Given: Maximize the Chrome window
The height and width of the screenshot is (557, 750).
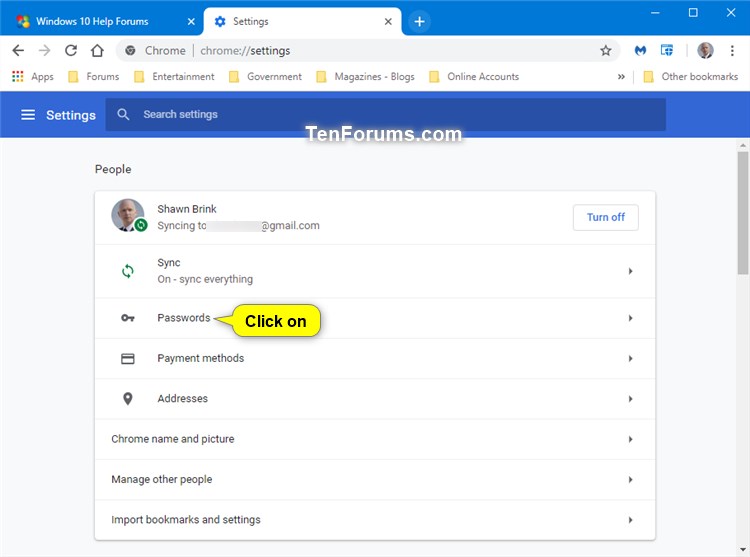Looking at the screenshot, I should [693, 13].
